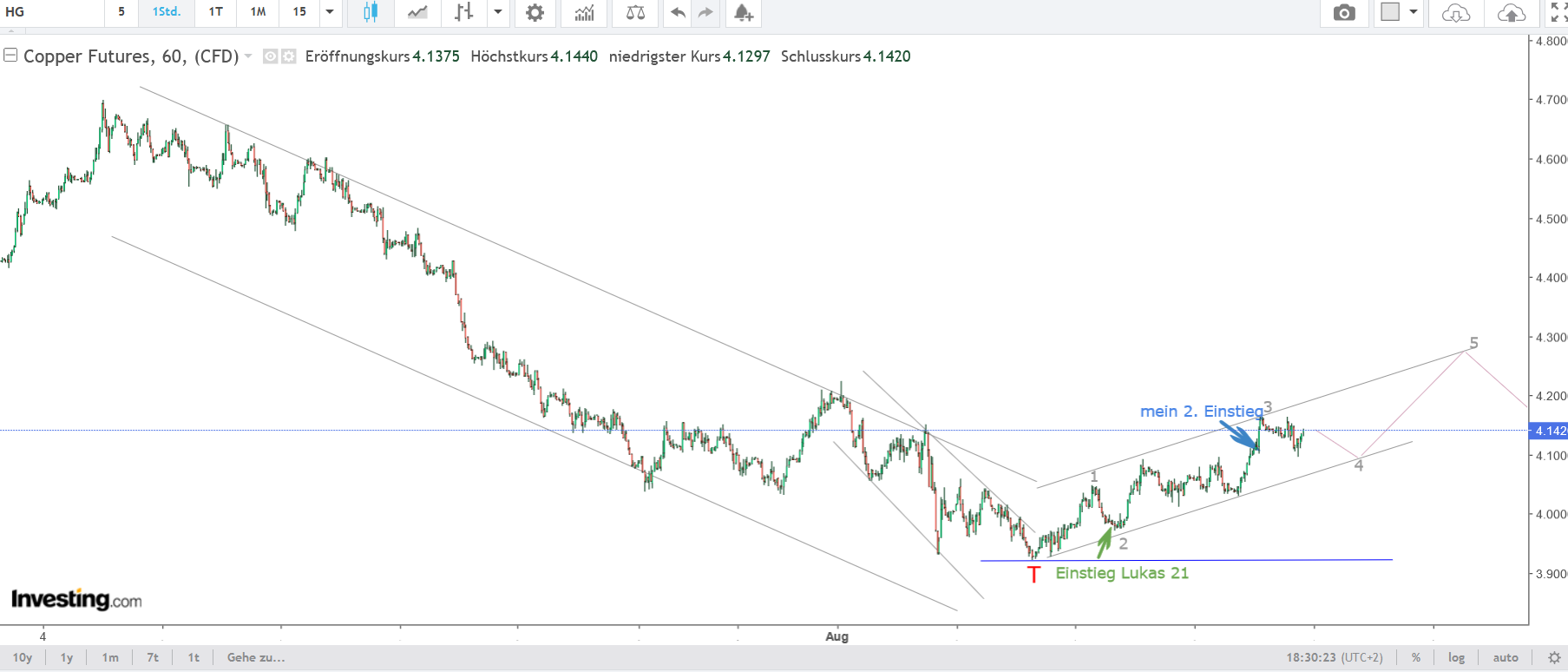
Task: Toggle auto scale mode
Action: click(1506, 657)
